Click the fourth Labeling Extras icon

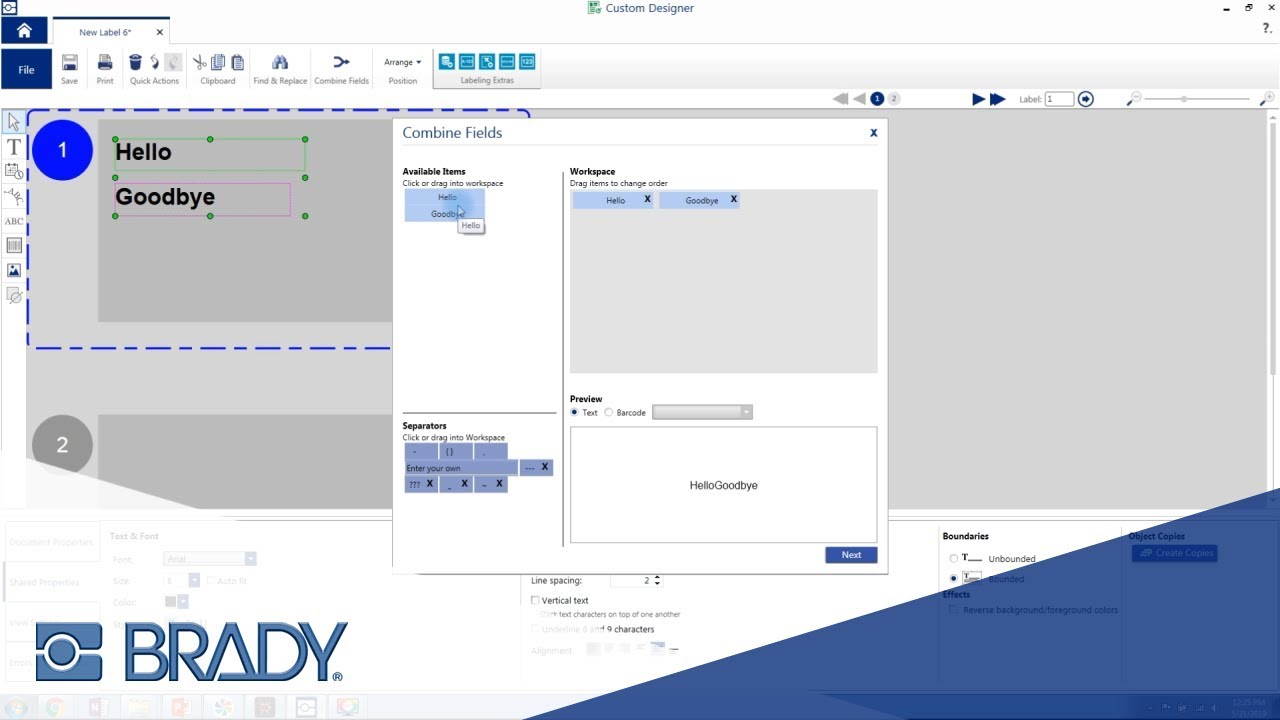coord(507,62)
